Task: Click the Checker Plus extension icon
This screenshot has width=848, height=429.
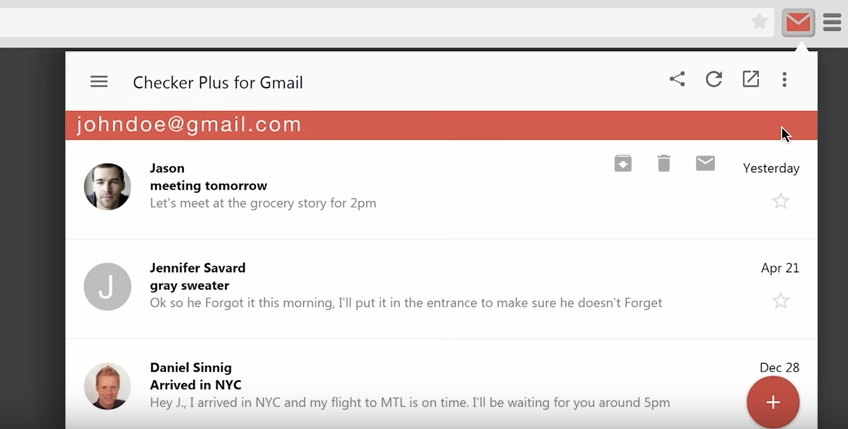Action: [x=798, y=22]
